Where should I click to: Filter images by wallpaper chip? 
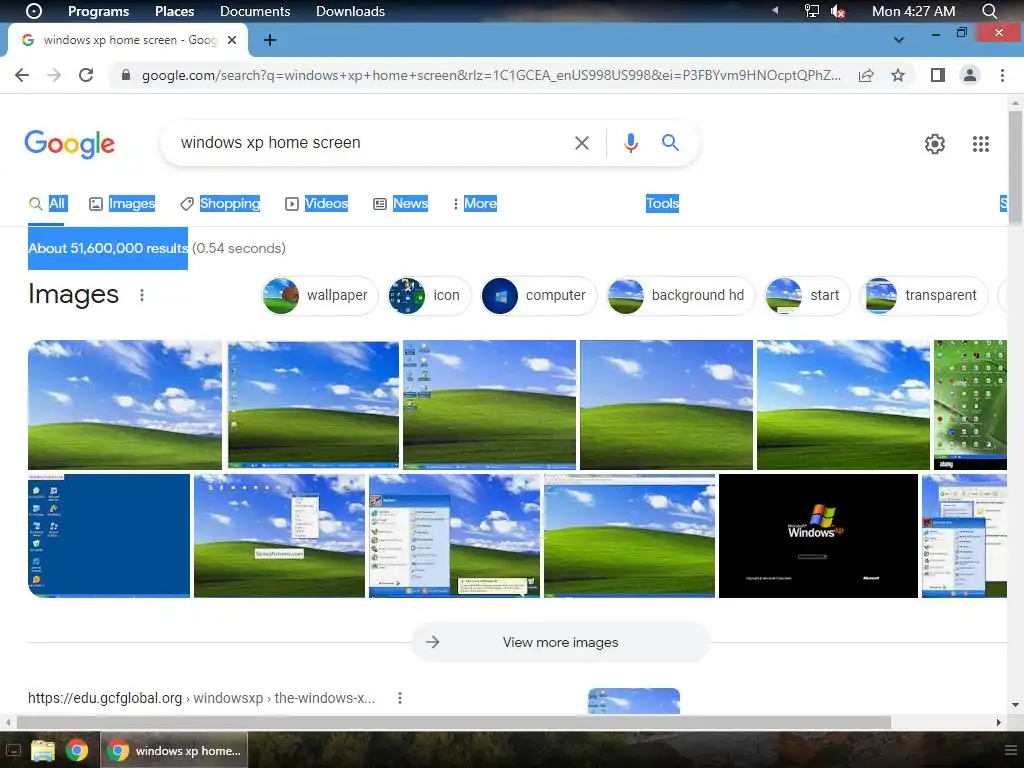319,295
